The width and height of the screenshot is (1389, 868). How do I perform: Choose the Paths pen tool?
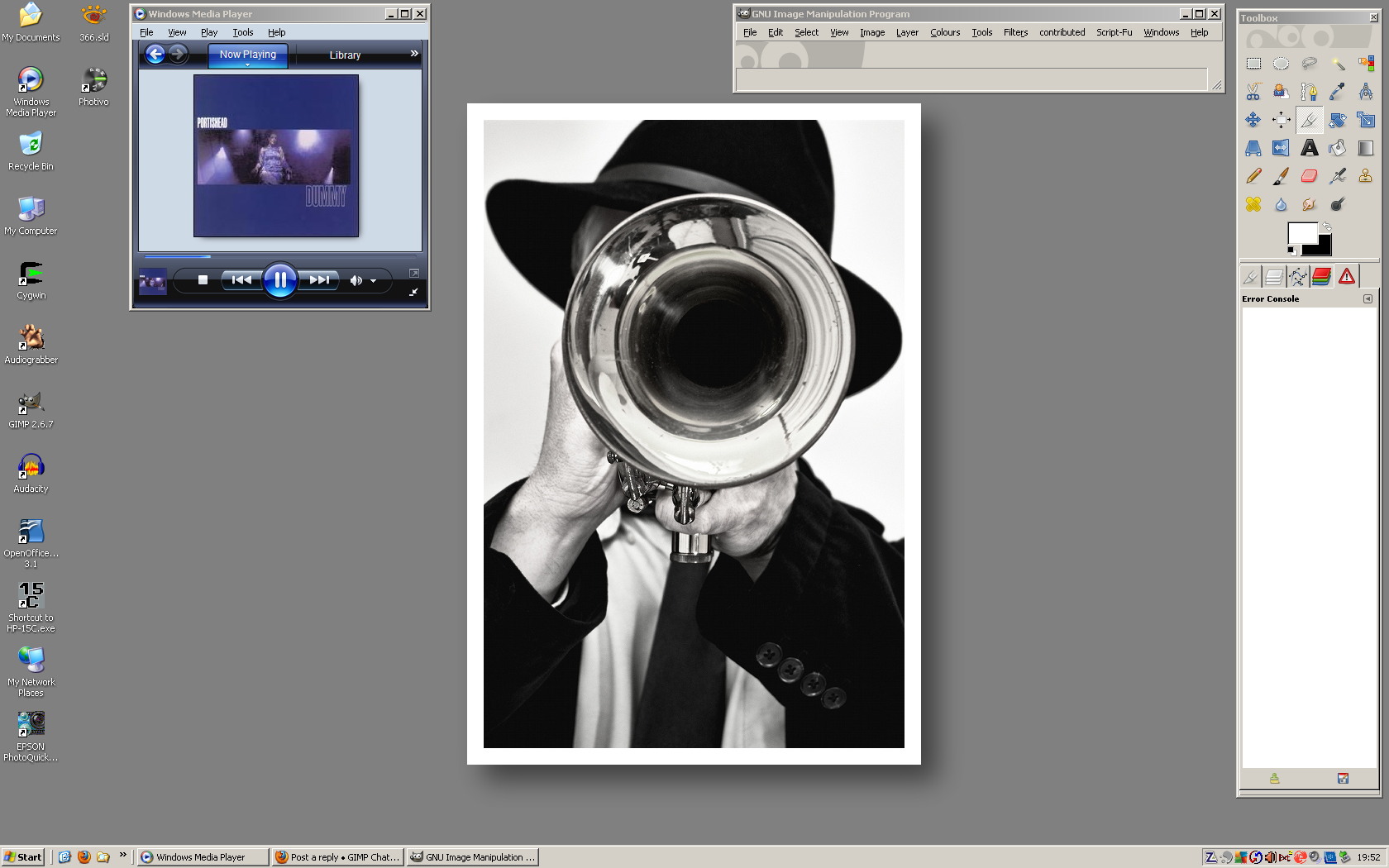1309,92
